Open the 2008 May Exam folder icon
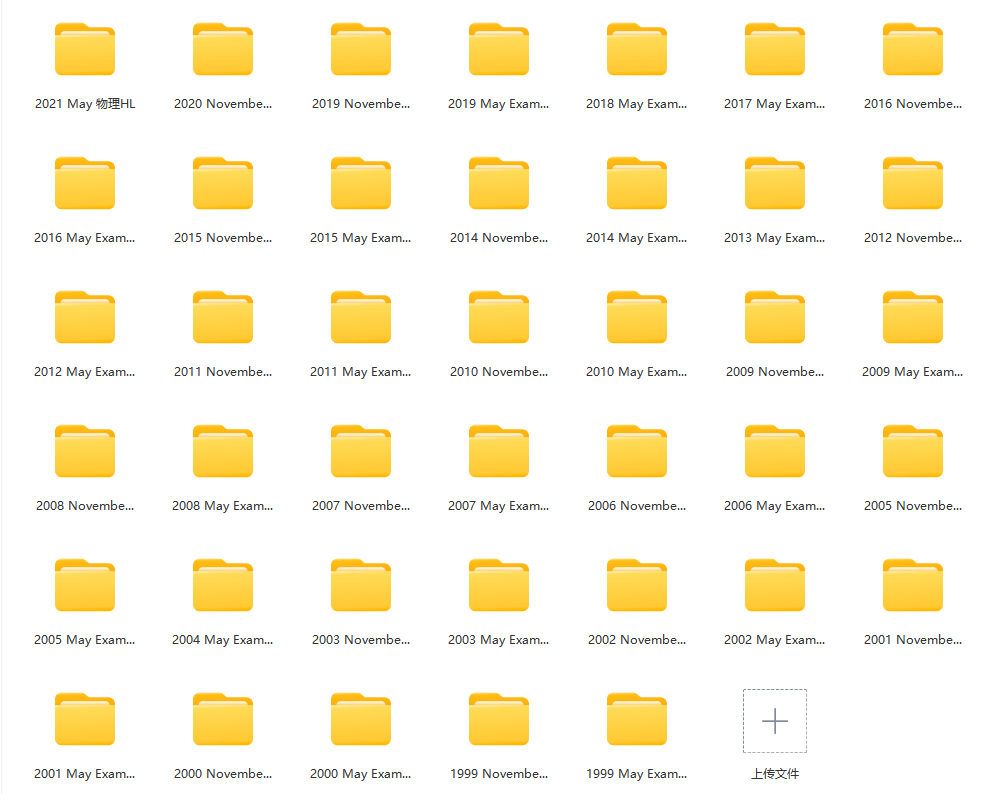983x794 pixels. 223,451
